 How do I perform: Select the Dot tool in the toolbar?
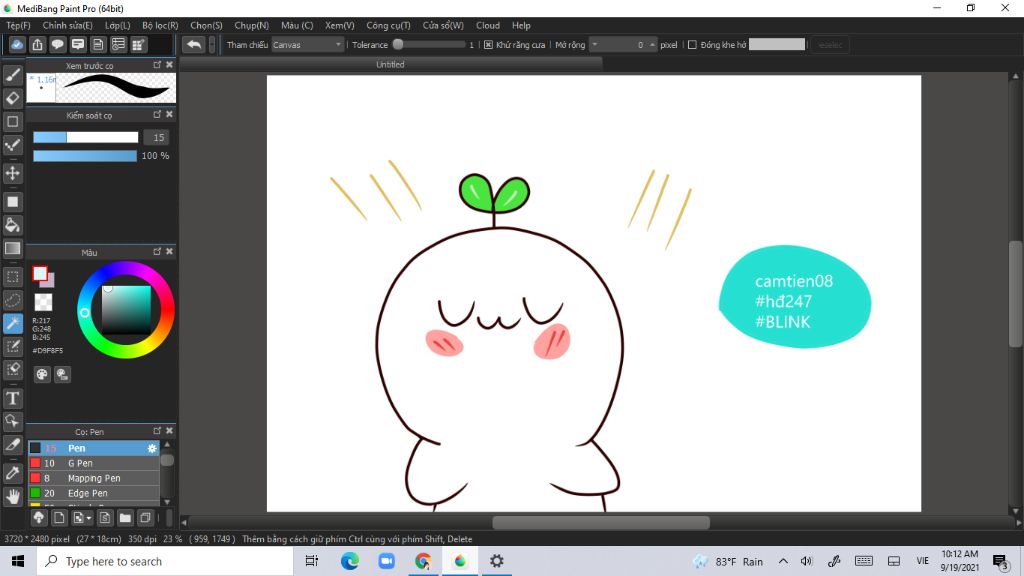pos(12,145)
